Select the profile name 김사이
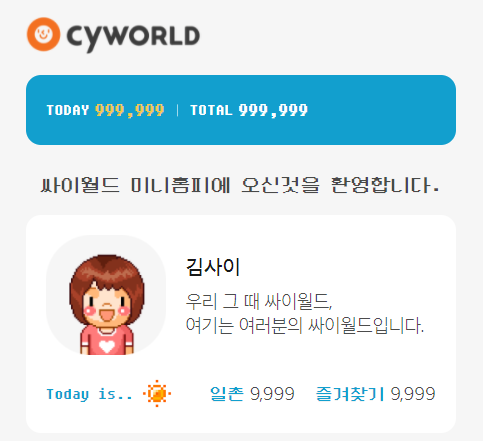483x441 pixels. [213, 267]
